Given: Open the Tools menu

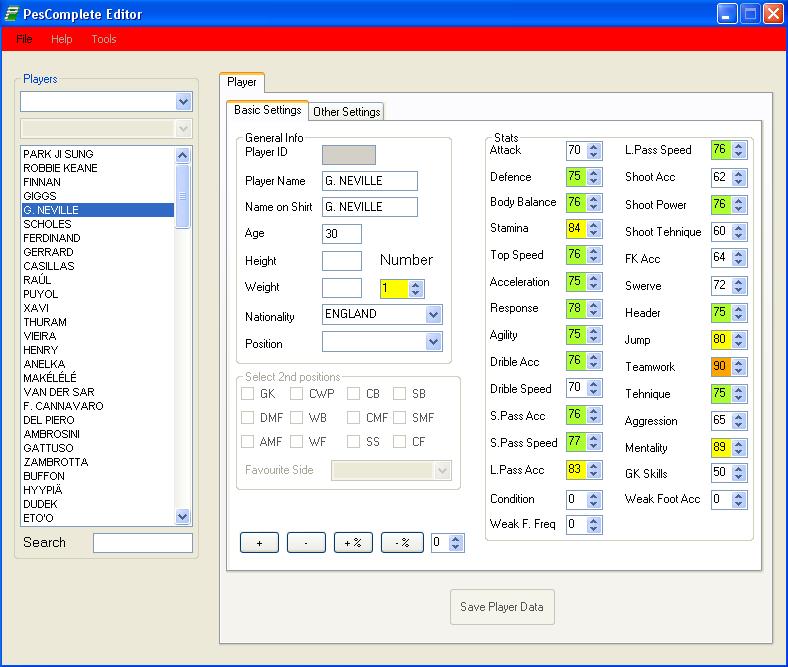Looking at the screenshot, I should [104, 39].
